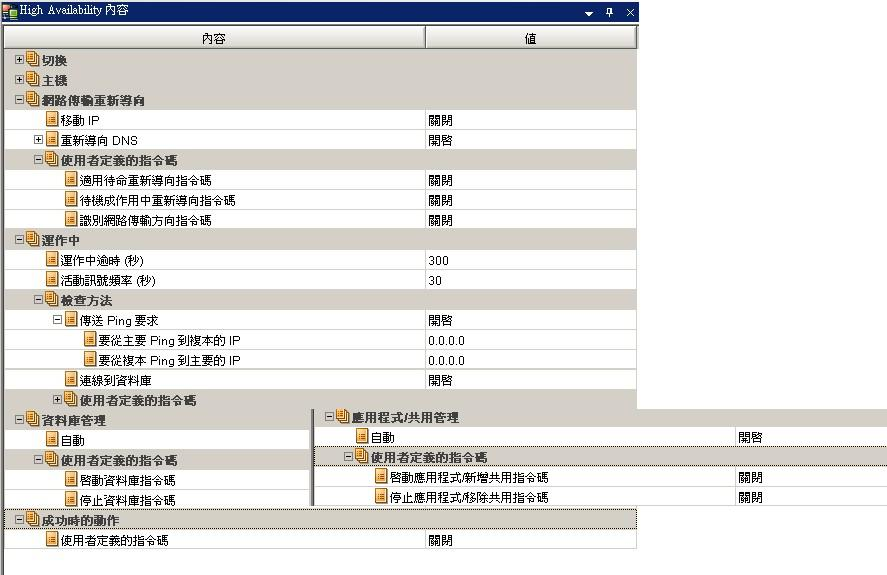Collapse the 應用程式/共用管理 group
887x575 pixels.
(329, 417)
